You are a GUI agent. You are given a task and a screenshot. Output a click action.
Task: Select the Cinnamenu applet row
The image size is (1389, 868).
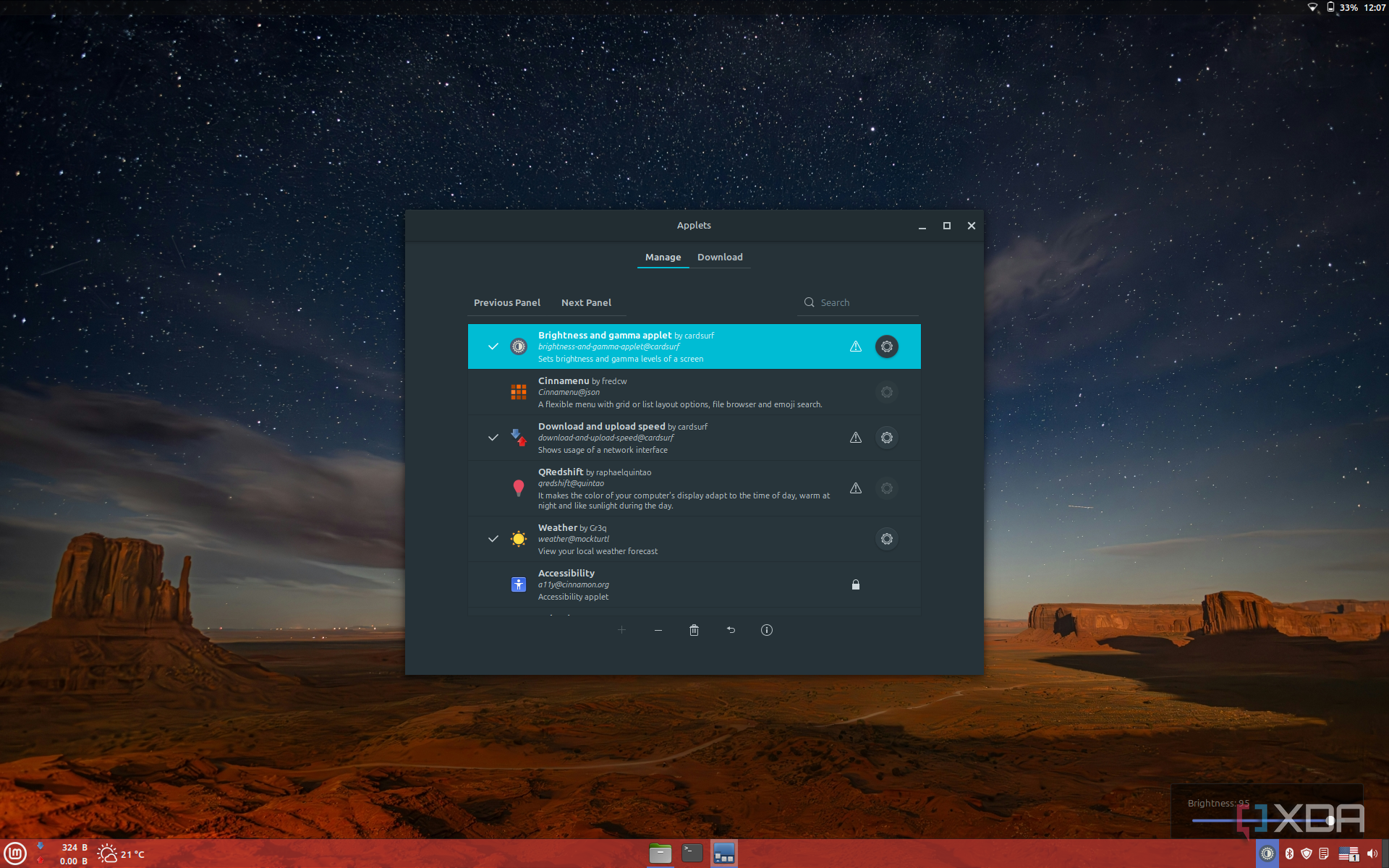click(x=680, y=392)
